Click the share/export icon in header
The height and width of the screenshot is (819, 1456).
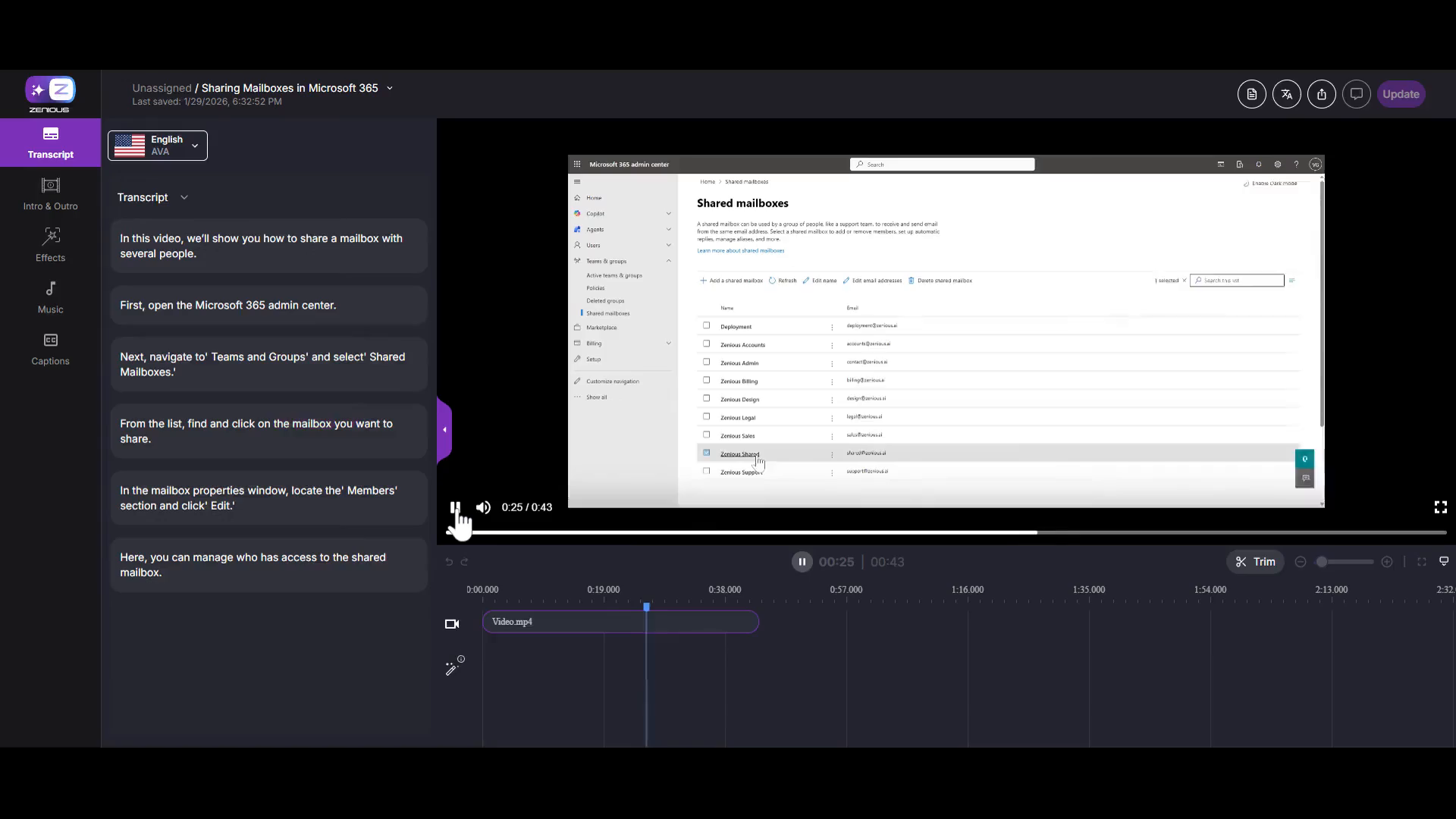[1321, 94]
